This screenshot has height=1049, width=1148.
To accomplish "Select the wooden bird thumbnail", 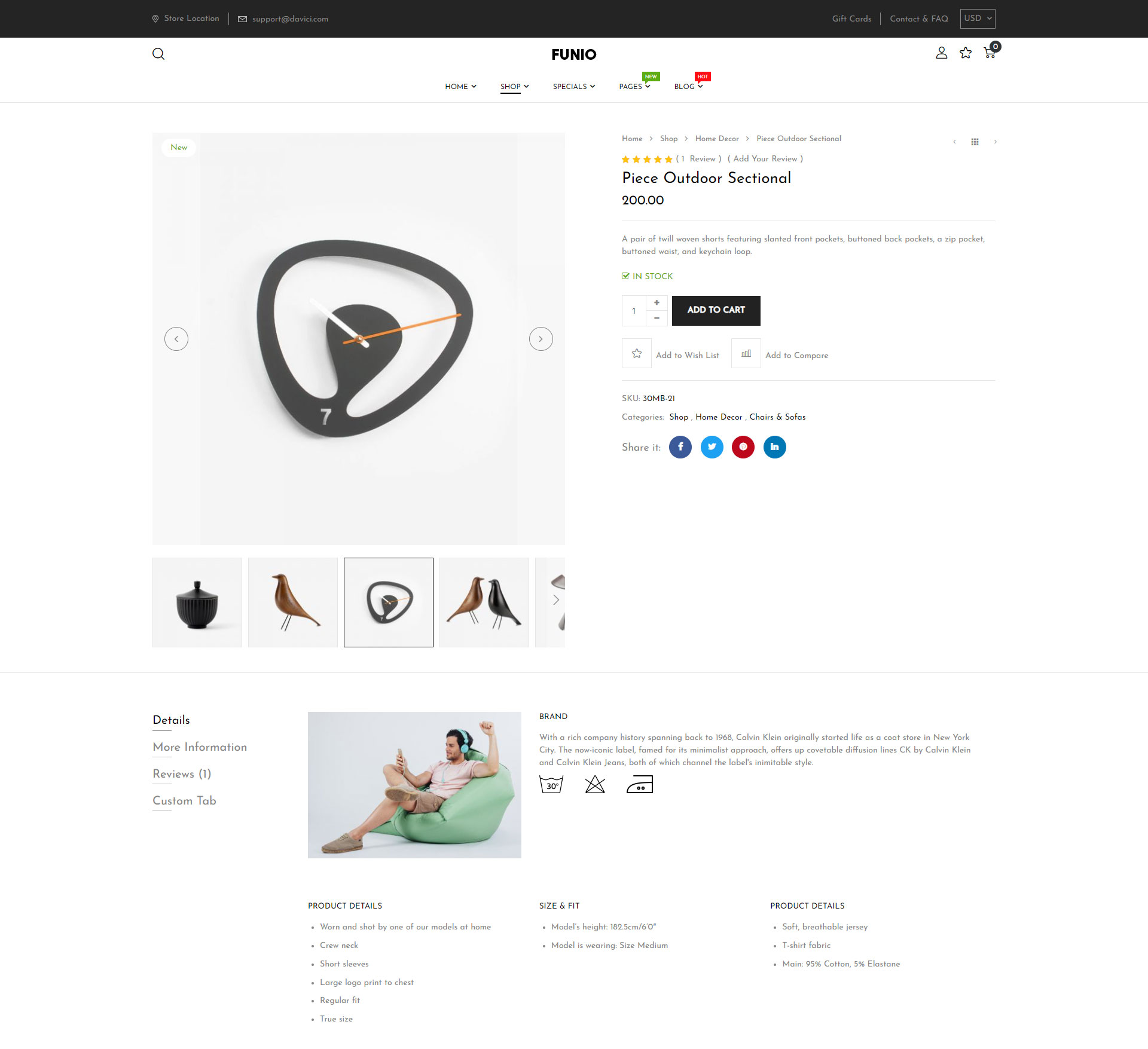I will point(293,603).
